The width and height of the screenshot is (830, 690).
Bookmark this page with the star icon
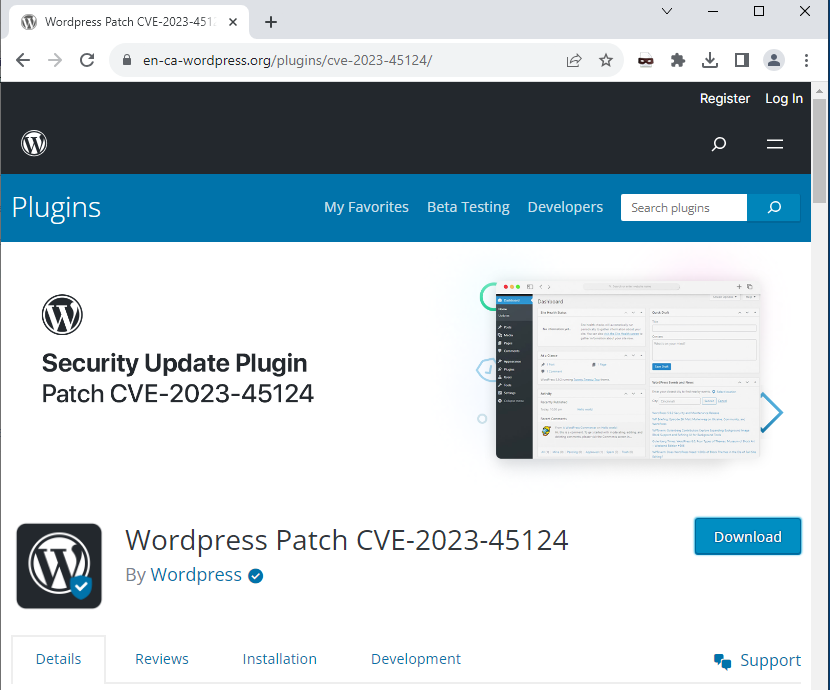[x=606, y=60]
